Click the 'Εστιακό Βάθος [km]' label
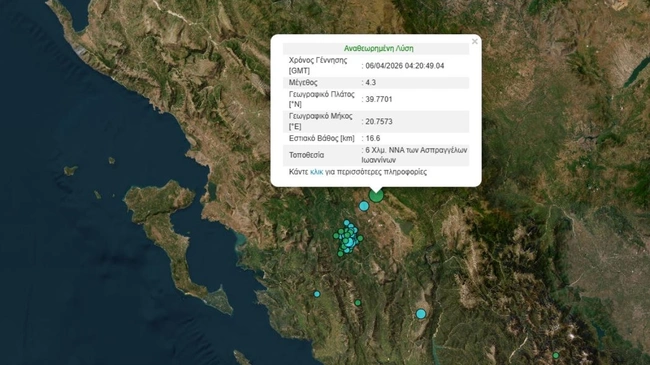 (x=322, y=138)
